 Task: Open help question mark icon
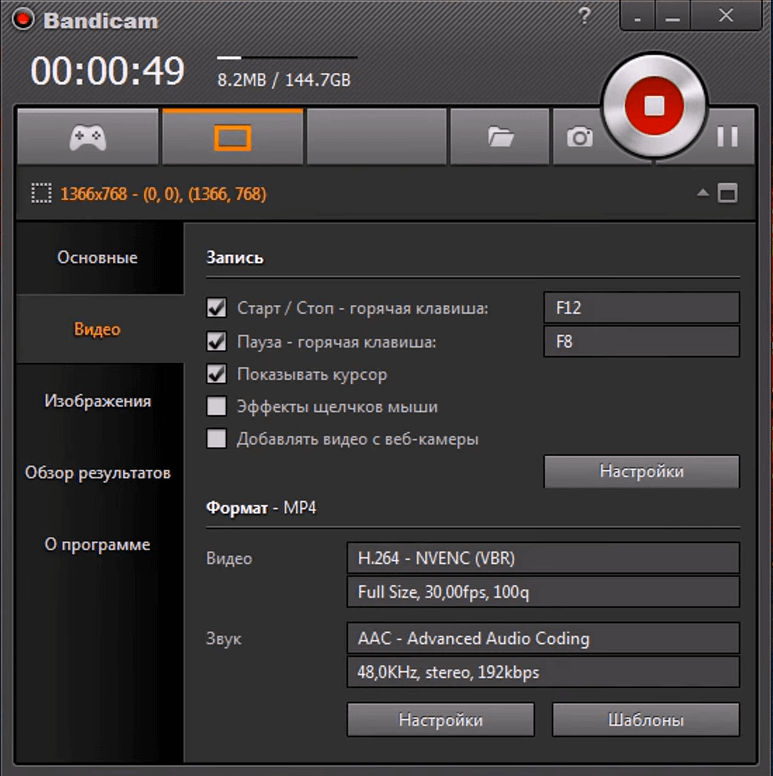pyautogui.click(x=584, y=16)
